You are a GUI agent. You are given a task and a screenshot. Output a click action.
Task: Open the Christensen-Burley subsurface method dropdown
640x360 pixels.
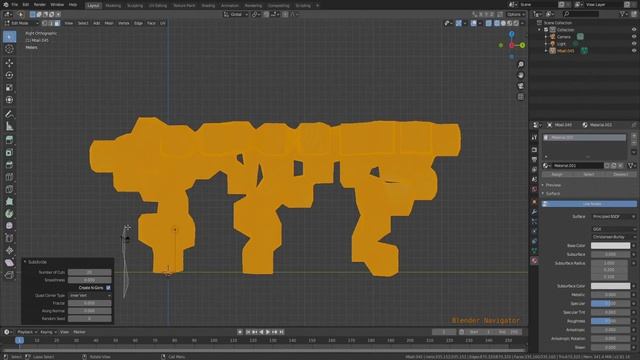pyautogui.click(x=613, y=237)
